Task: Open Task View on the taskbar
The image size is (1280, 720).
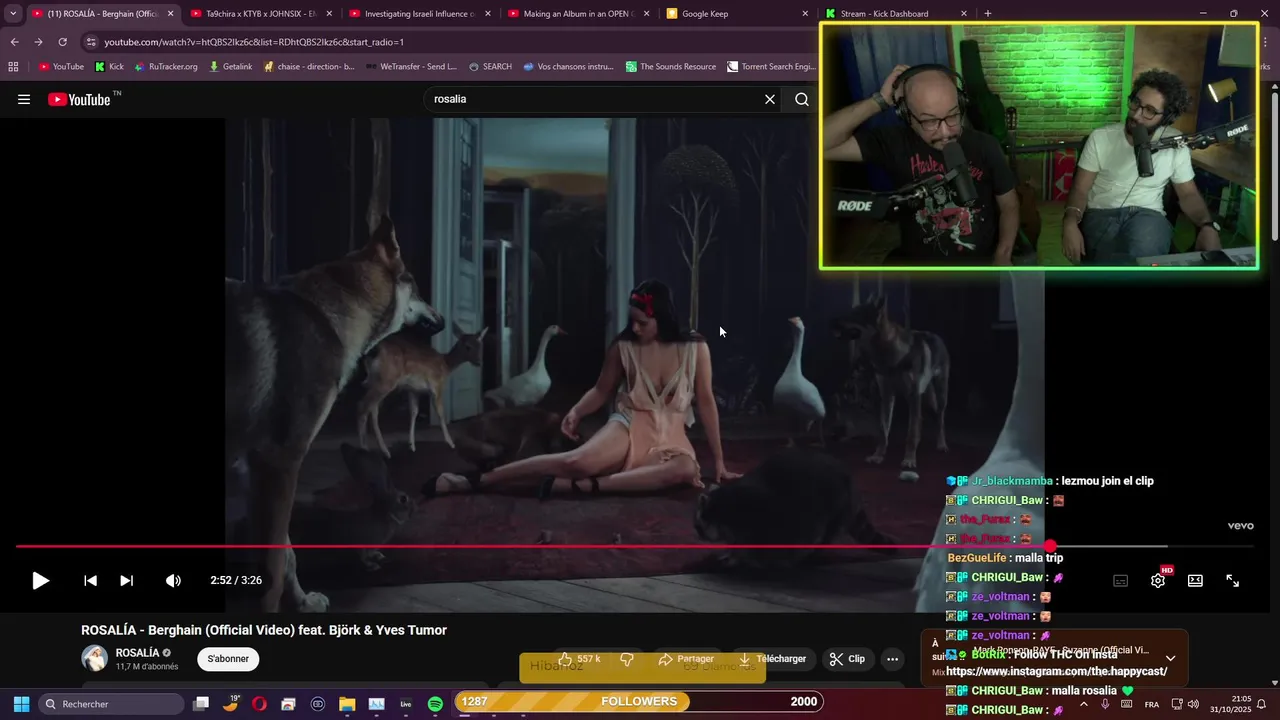Action: [201, 704]
